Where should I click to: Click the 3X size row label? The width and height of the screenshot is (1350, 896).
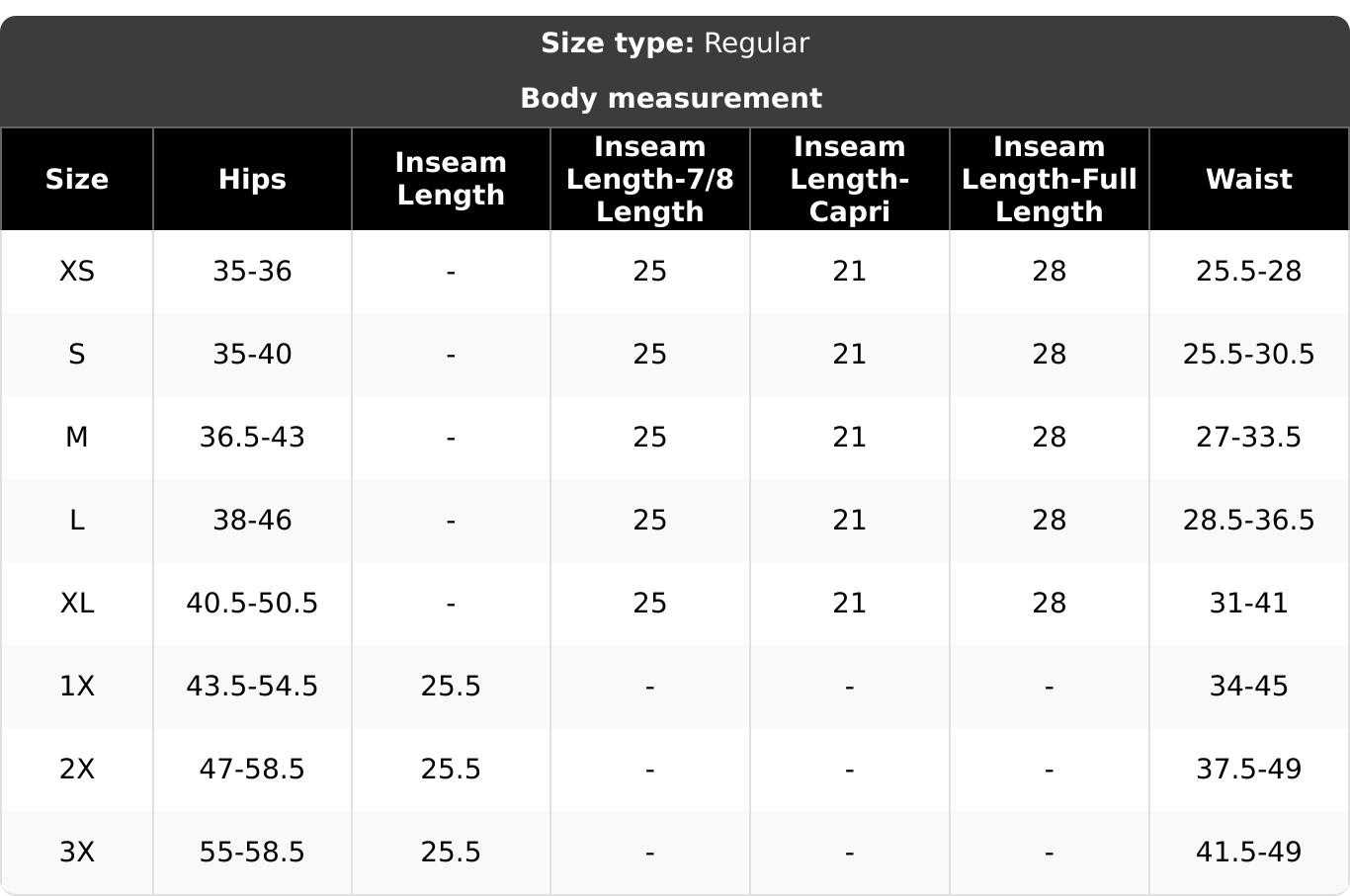coord(77,852)
